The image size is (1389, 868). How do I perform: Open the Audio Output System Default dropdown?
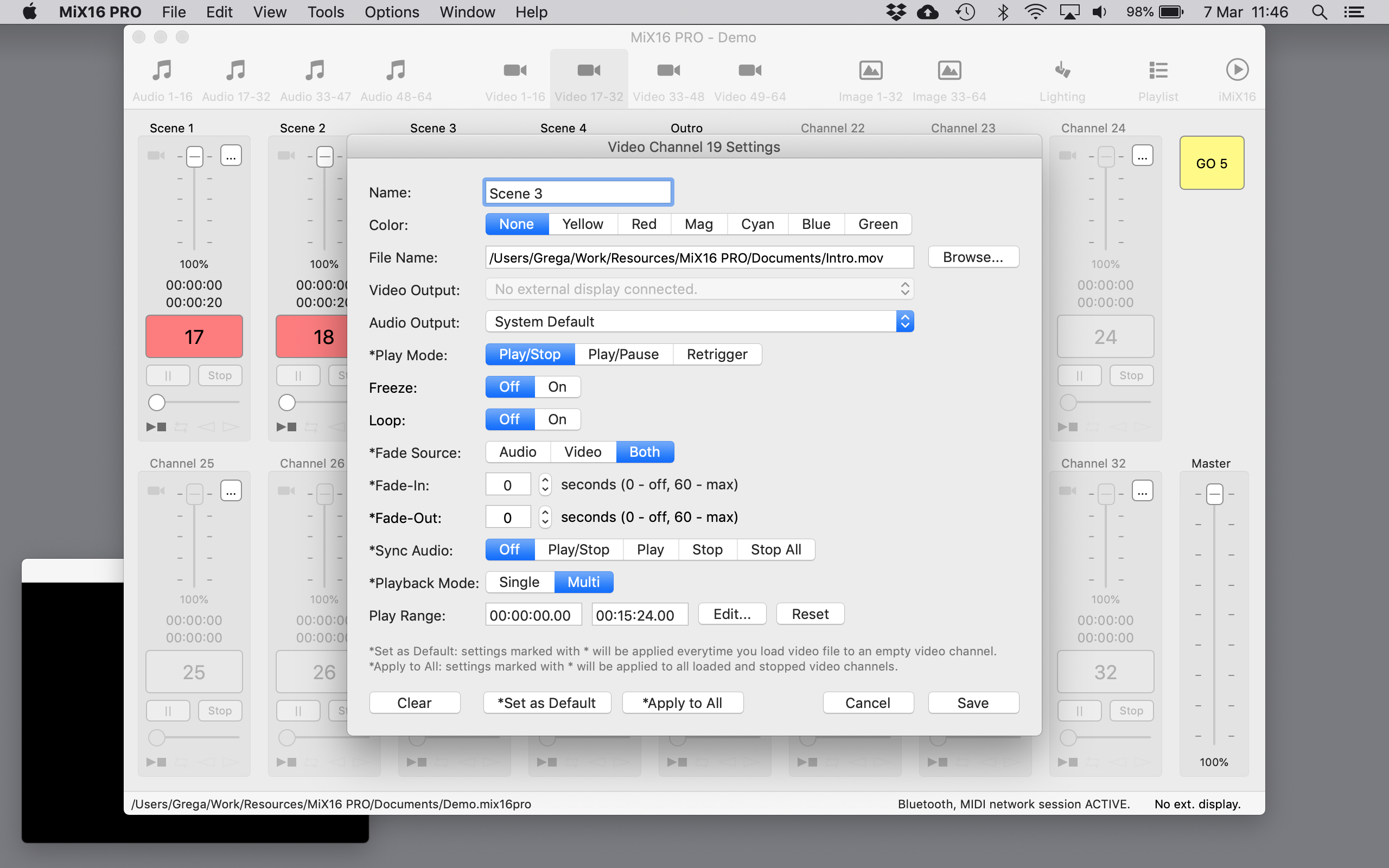pos(699,322)
